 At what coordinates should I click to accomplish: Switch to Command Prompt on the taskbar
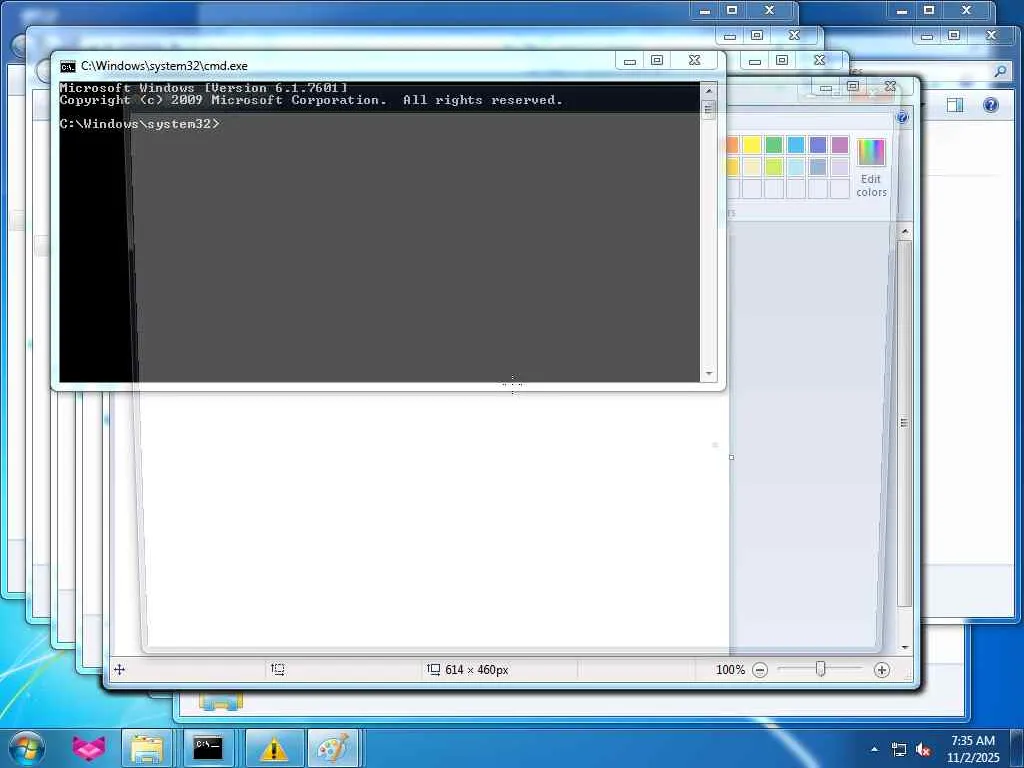click(208, 748)
